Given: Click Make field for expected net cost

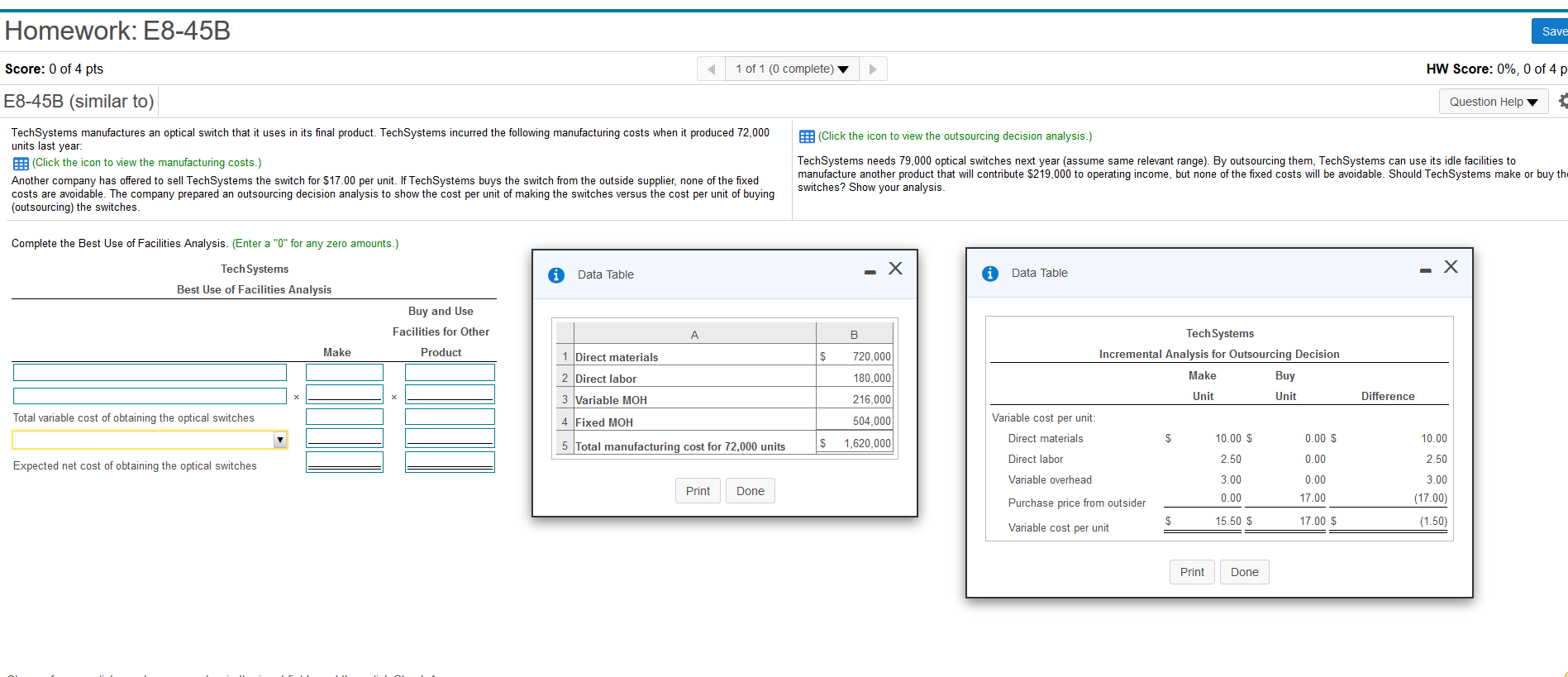Looking at the screenshot, I should coord(345,462).
